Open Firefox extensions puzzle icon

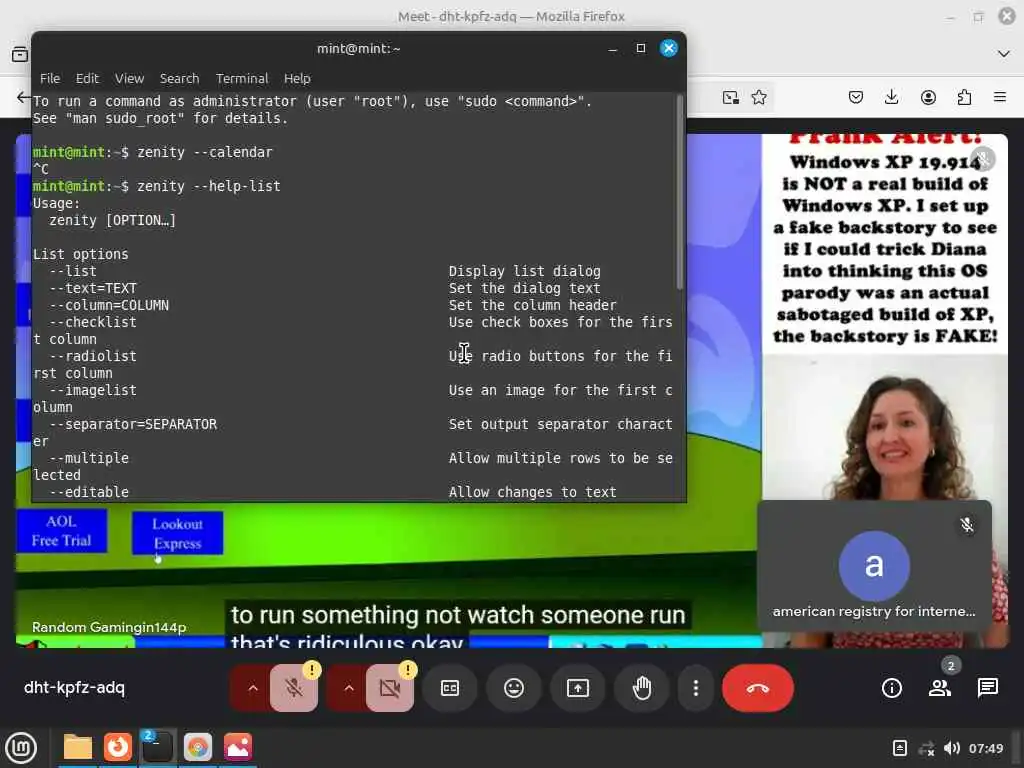click(964, 97)
